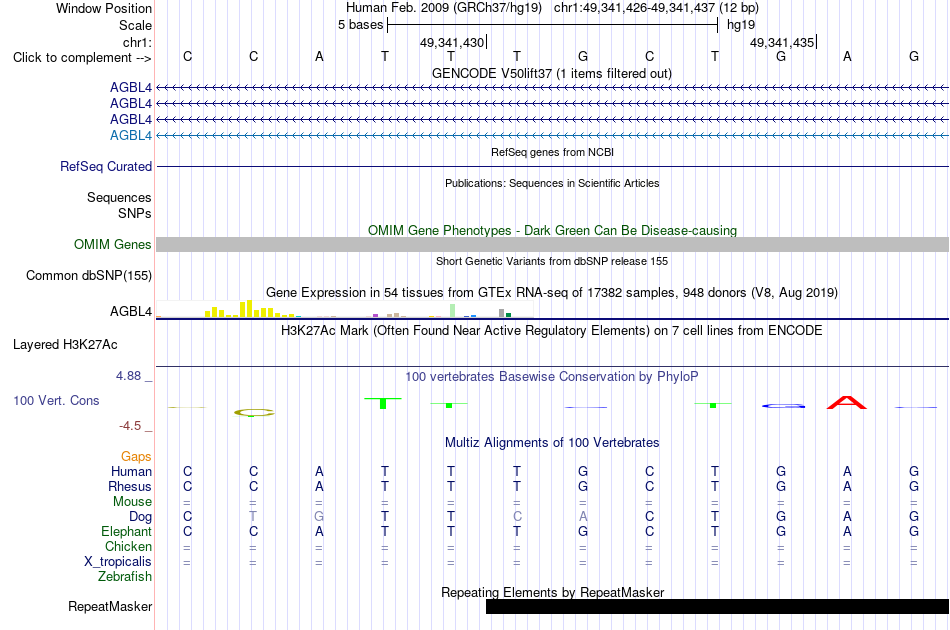Click the light-blue AGBL4 transcript label
The image size is (950, 630).
(x=131, y=136)
